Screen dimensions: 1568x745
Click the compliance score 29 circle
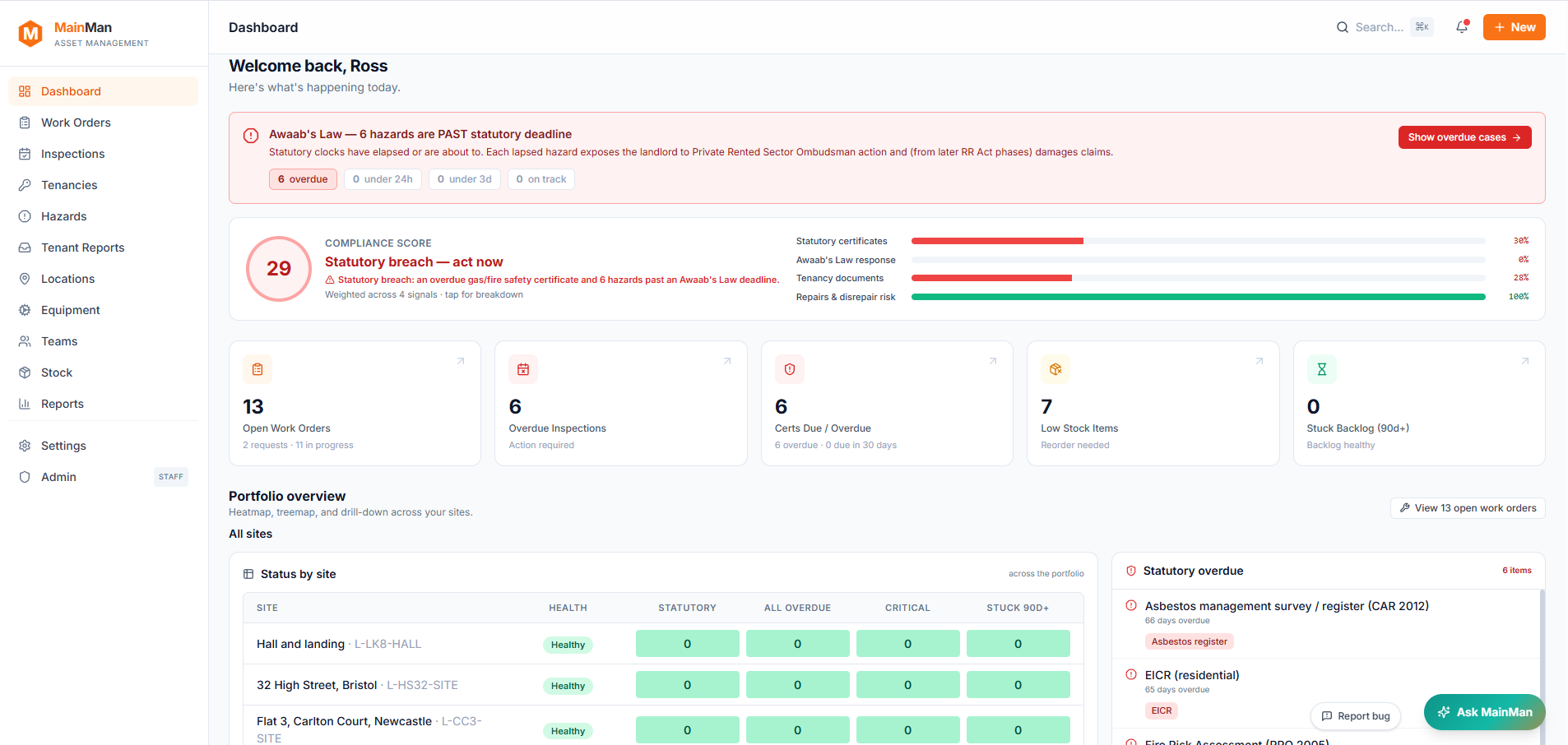[x=279, y=269]
